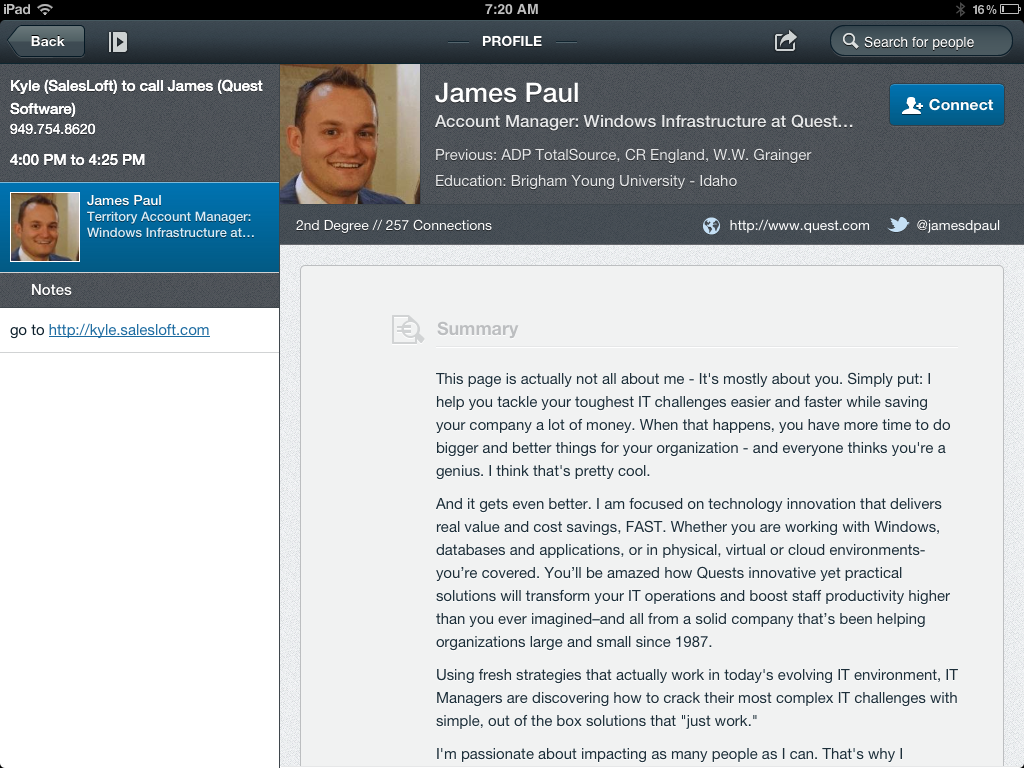Screen dimensions: 1024x768
Task: Tap the Bluetooth status icon
Action: click(x=960, y=9)
